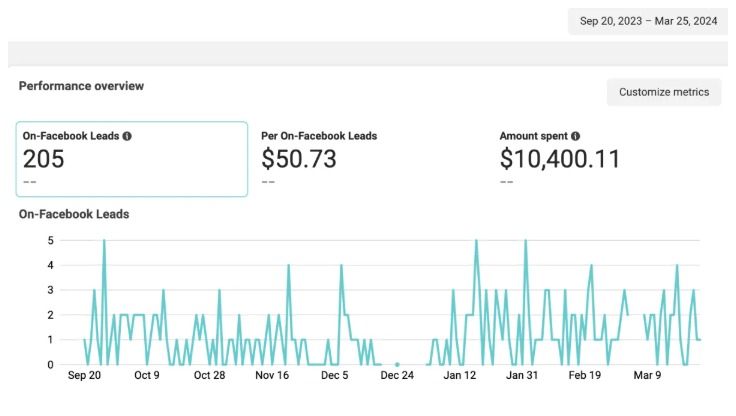The image size is (736, 416).
Task: Click the gray banner bar below date range
Action: tap(368, 54)
